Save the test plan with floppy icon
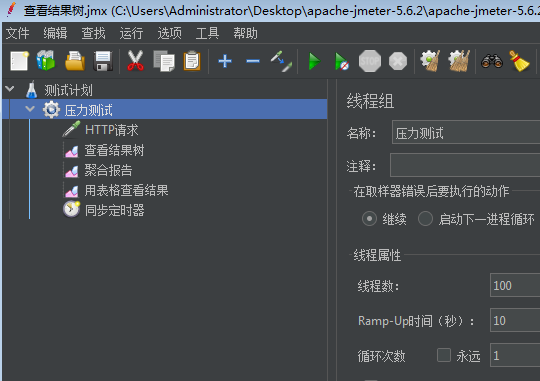 tap(103, 61)
